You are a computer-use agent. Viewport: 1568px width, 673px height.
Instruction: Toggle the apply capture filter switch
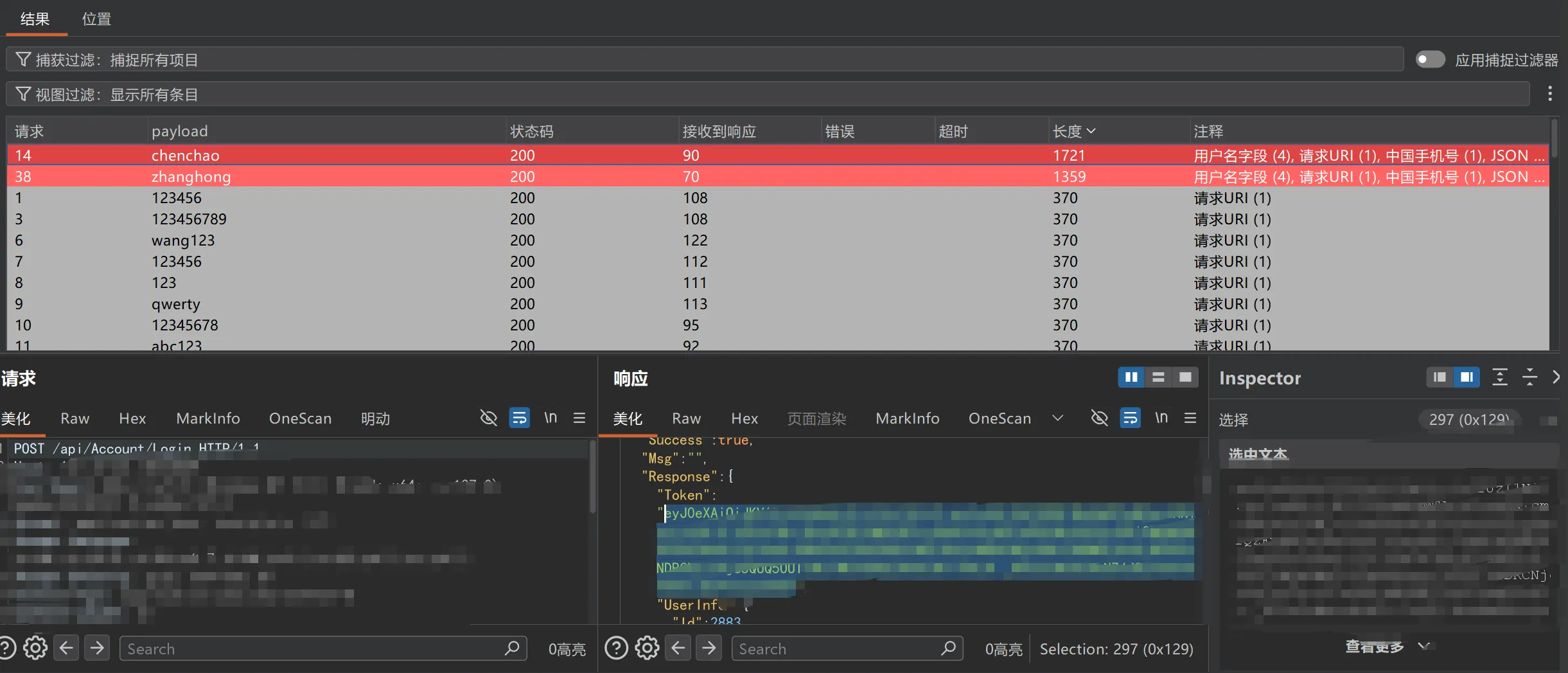click(x=1431, y=60)
